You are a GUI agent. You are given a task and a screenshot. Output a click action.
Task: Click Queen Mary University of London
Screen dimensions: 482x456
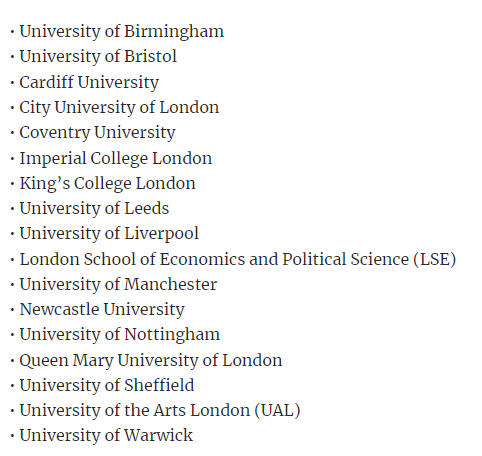pyautogui.click(x=151, y=361)
